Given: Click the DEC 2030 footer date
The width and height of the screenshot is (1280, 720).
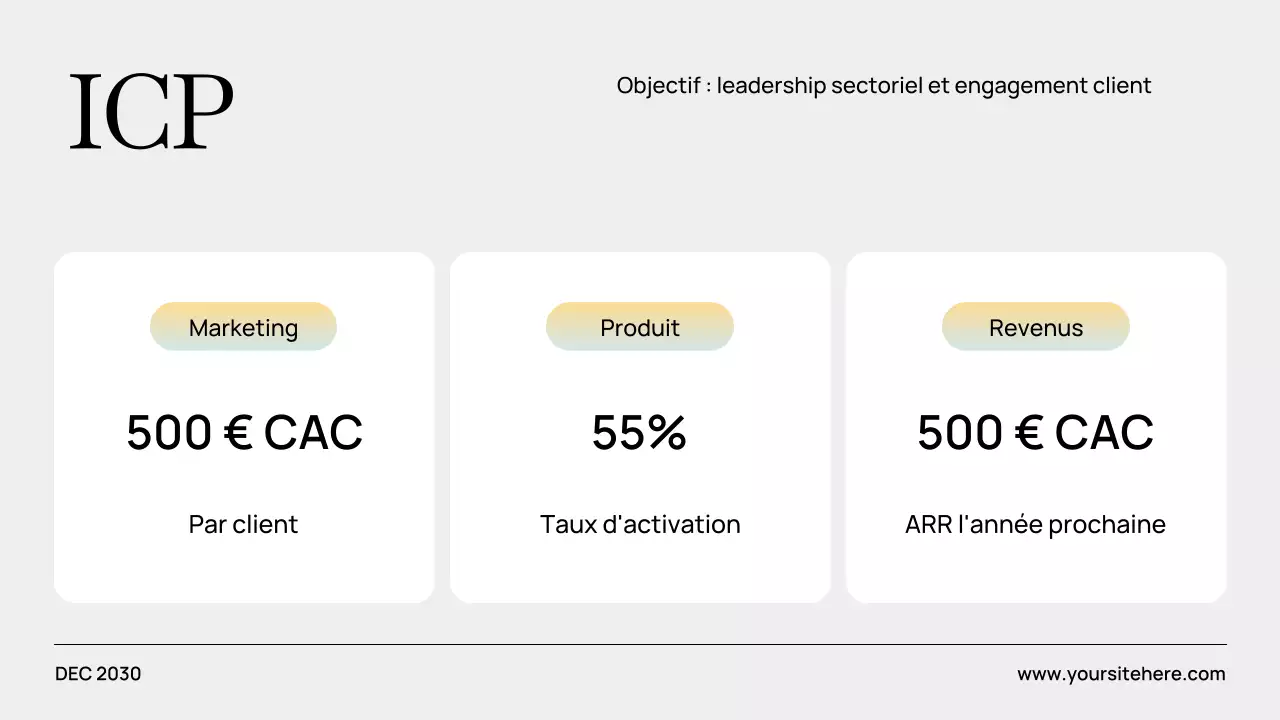Looking at the screenshot, I should click(x=98, y=674).
